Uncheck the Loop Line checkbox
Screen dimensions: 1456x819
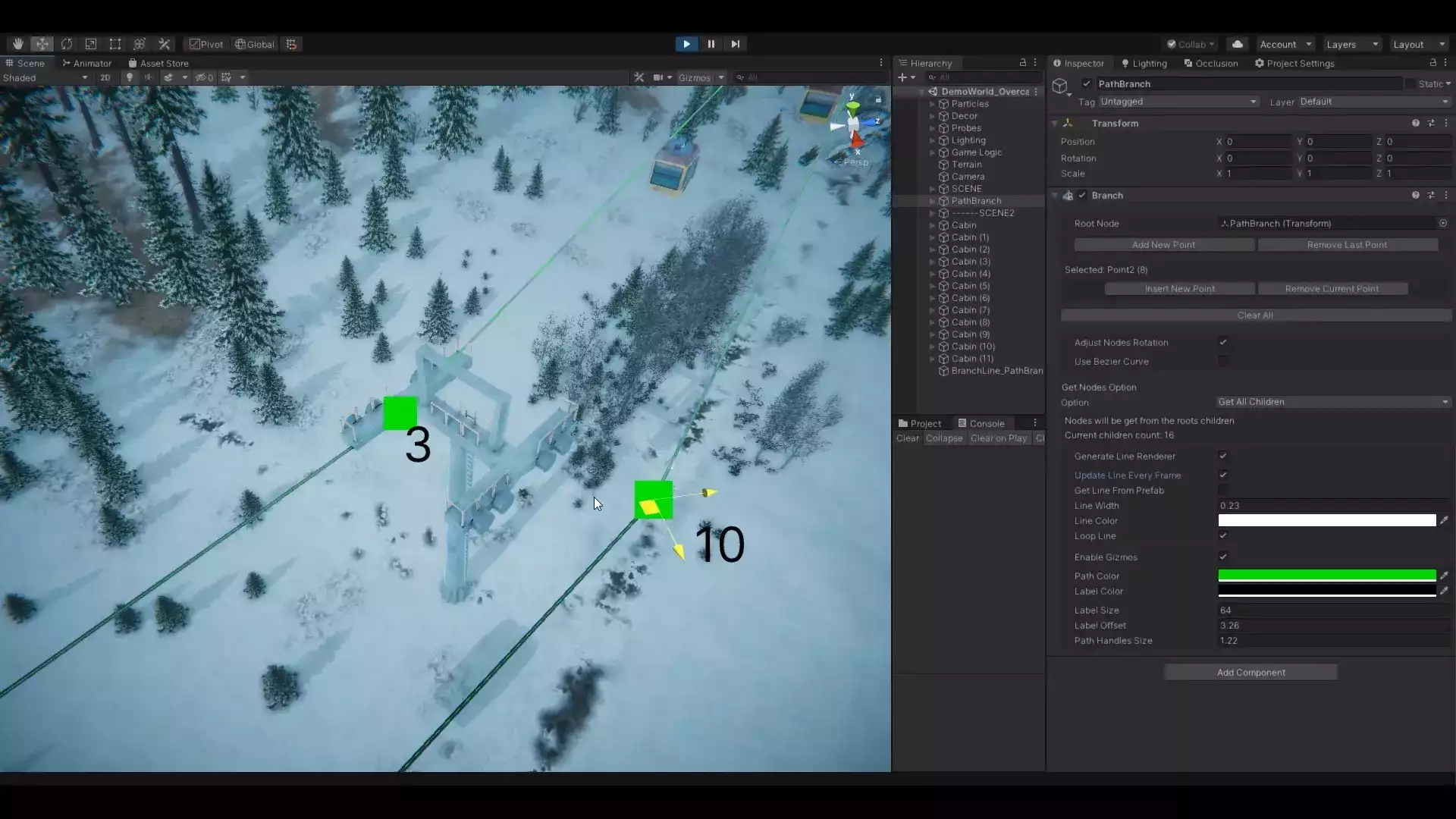coord(1222,536)
